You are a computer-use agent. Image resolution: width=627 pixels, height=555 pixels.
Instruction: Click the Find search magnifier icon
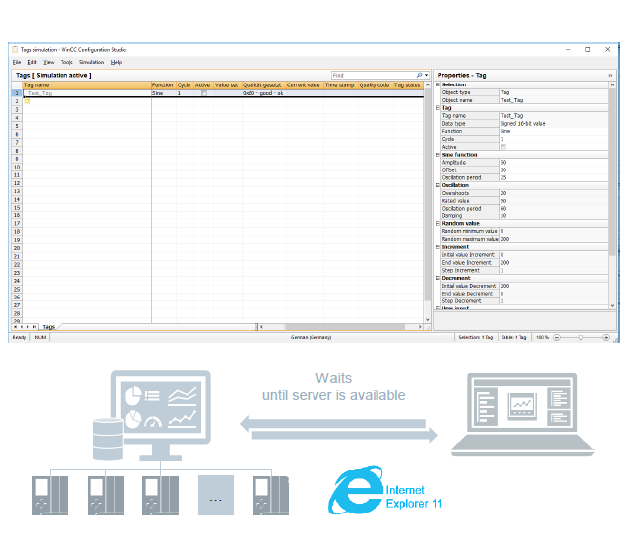click(422, 75)
